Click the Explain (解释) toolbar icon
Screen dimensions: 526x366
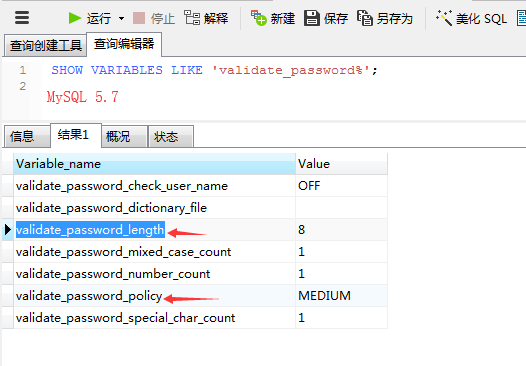pyautogui.click(x=206, y=18)
